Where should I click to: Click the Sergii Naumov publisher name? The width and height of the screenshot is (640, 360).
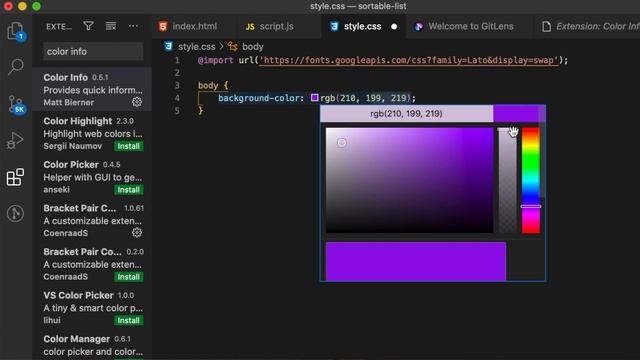73,146
